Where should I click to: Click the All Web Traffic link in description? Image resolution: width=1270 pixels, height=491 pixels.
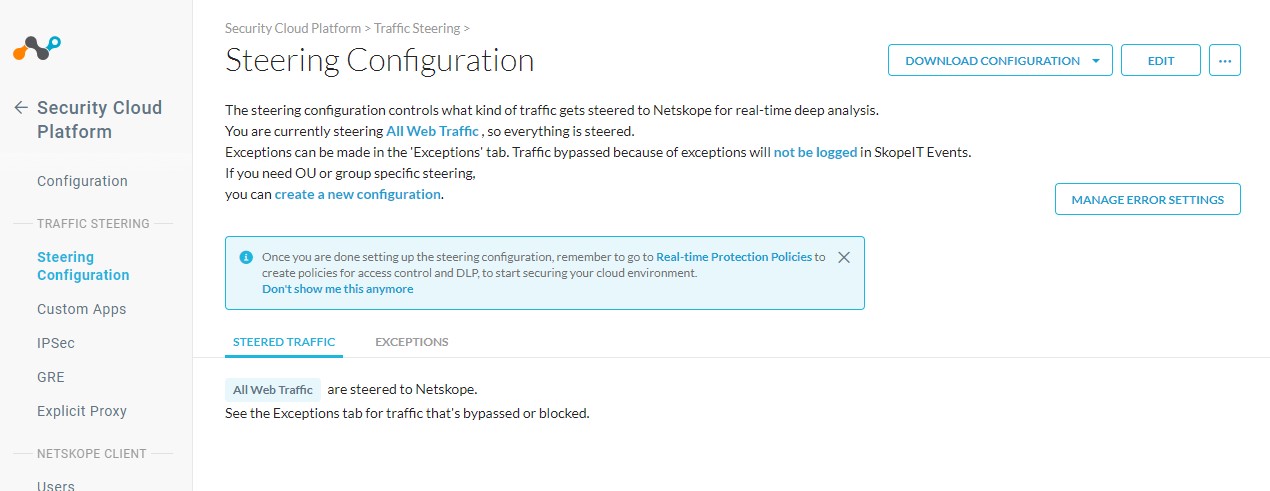[432, 131]
